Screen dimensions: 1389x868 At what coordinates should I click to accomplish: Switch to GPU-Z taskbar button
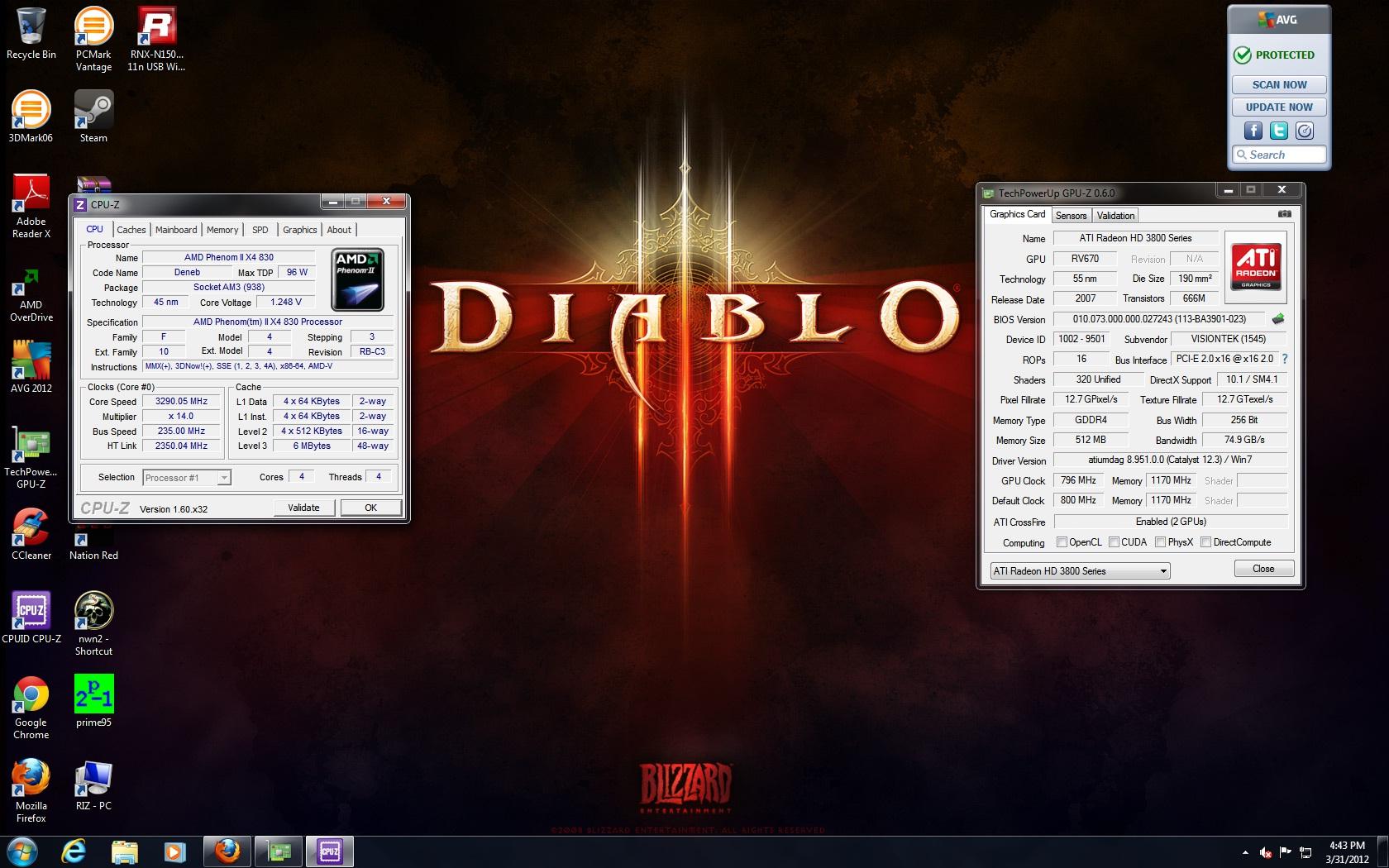click(x=278, y=851)
